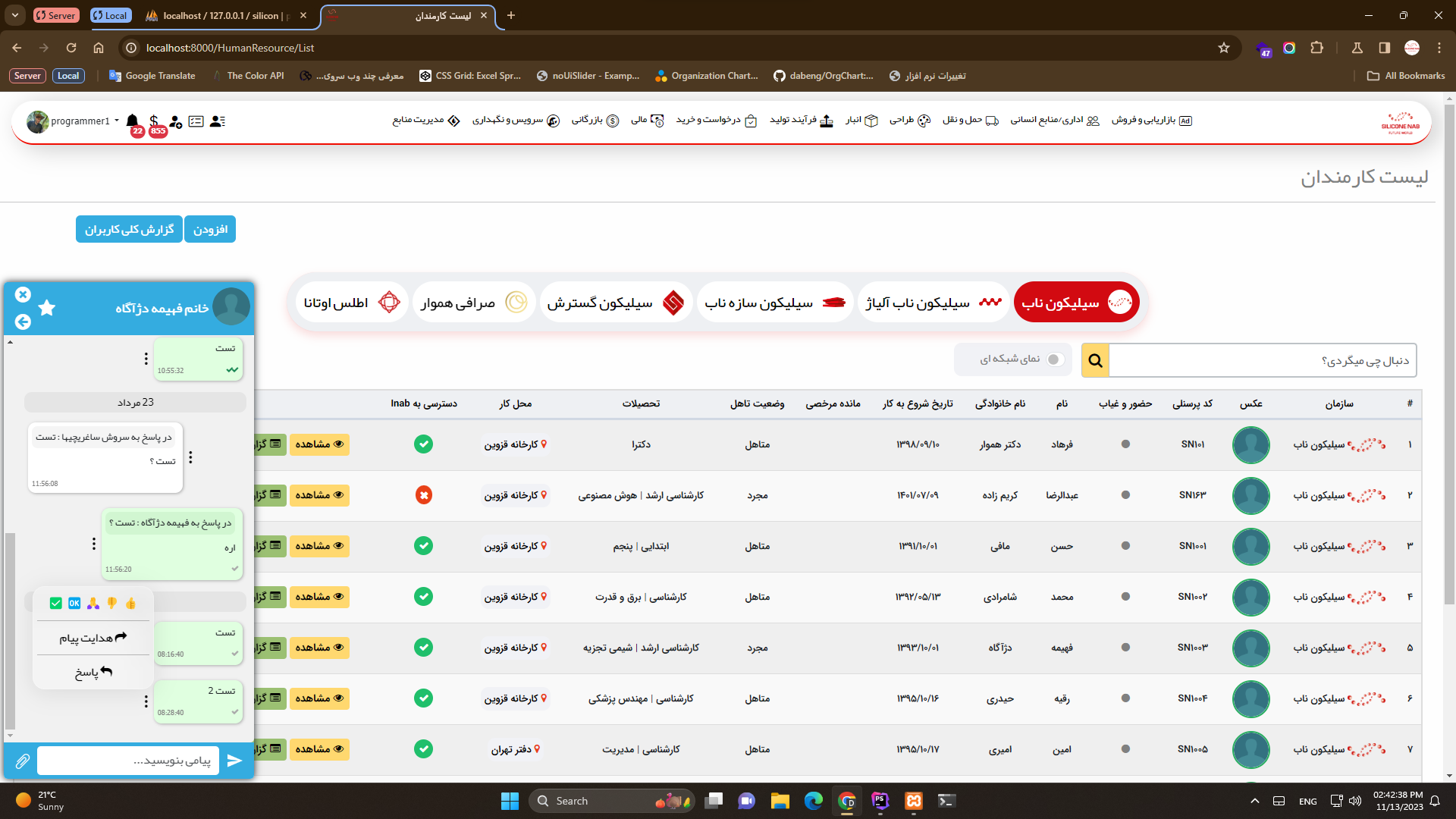React with thumbs up emoji
1456x819 pixels.
coord(130,604)
